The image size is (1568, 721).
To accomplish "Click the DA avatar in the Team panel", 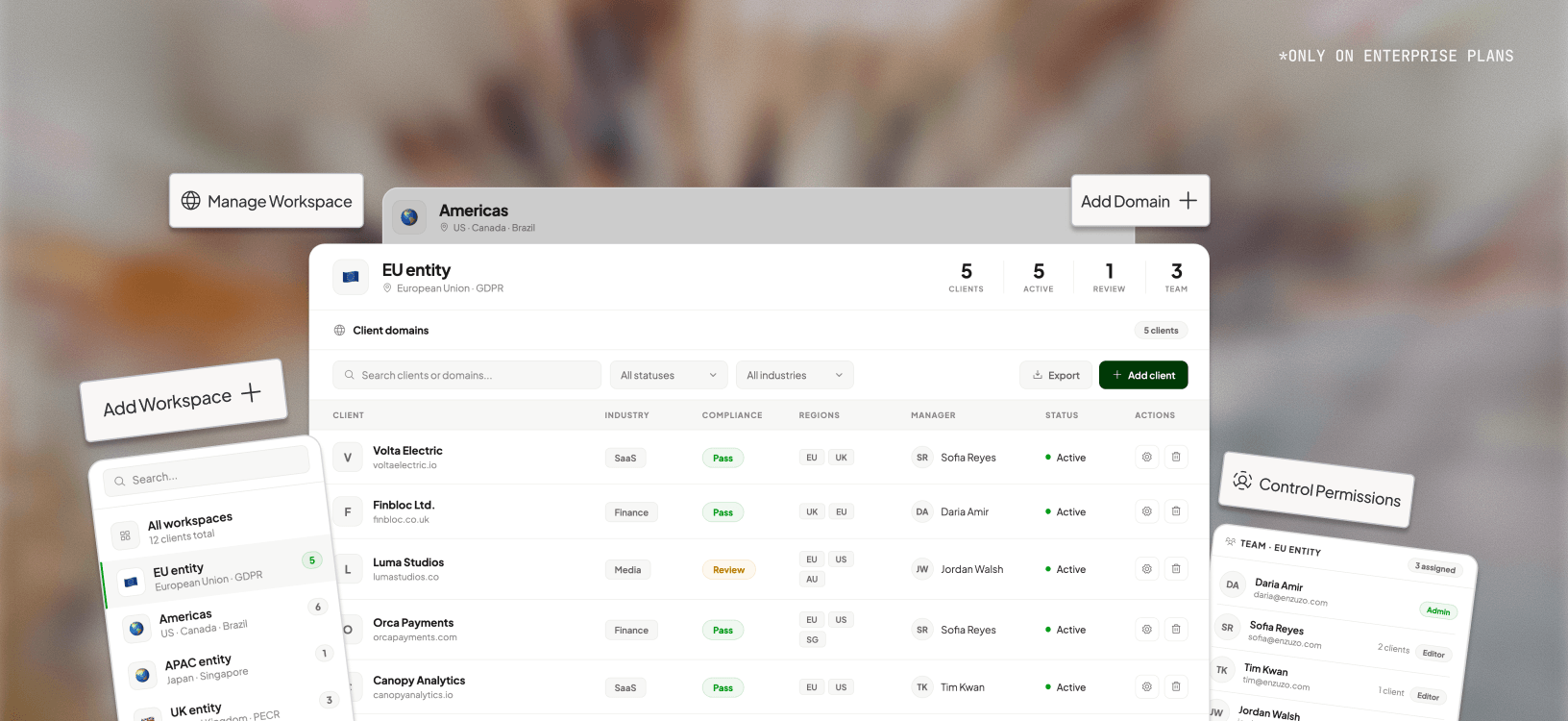I will tap(1233, 584).
